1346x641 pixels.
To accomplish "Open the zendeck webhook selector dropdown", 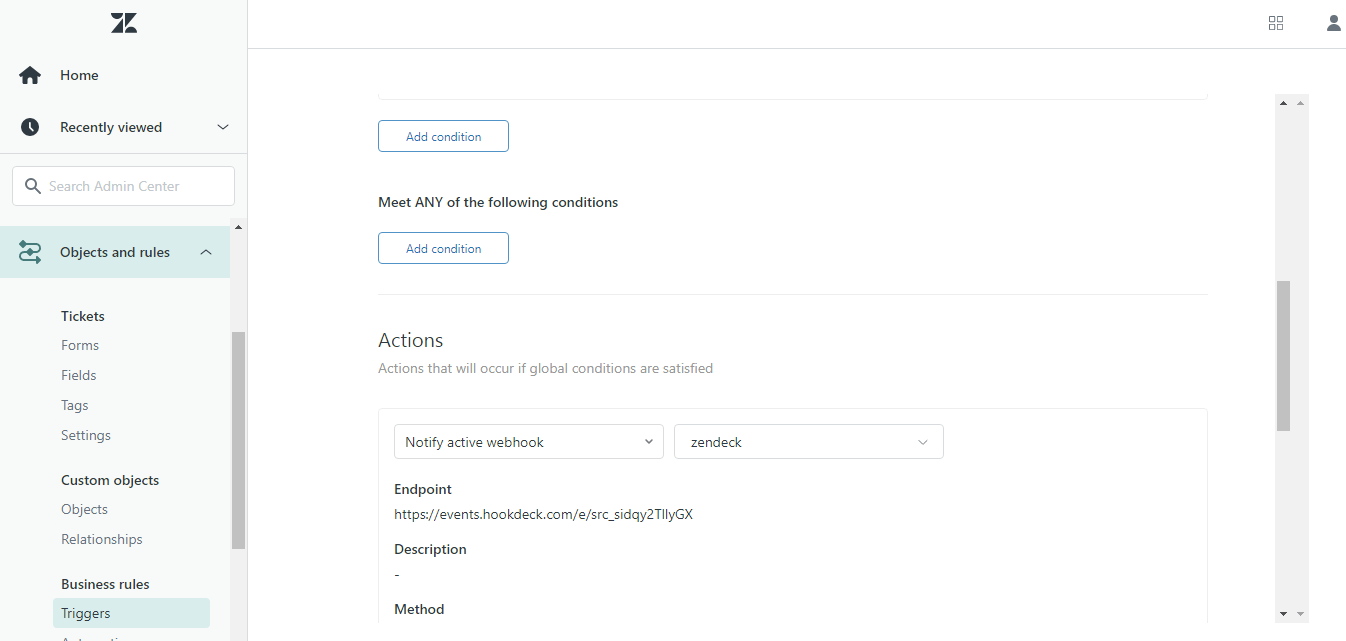I will coord(808,441).
